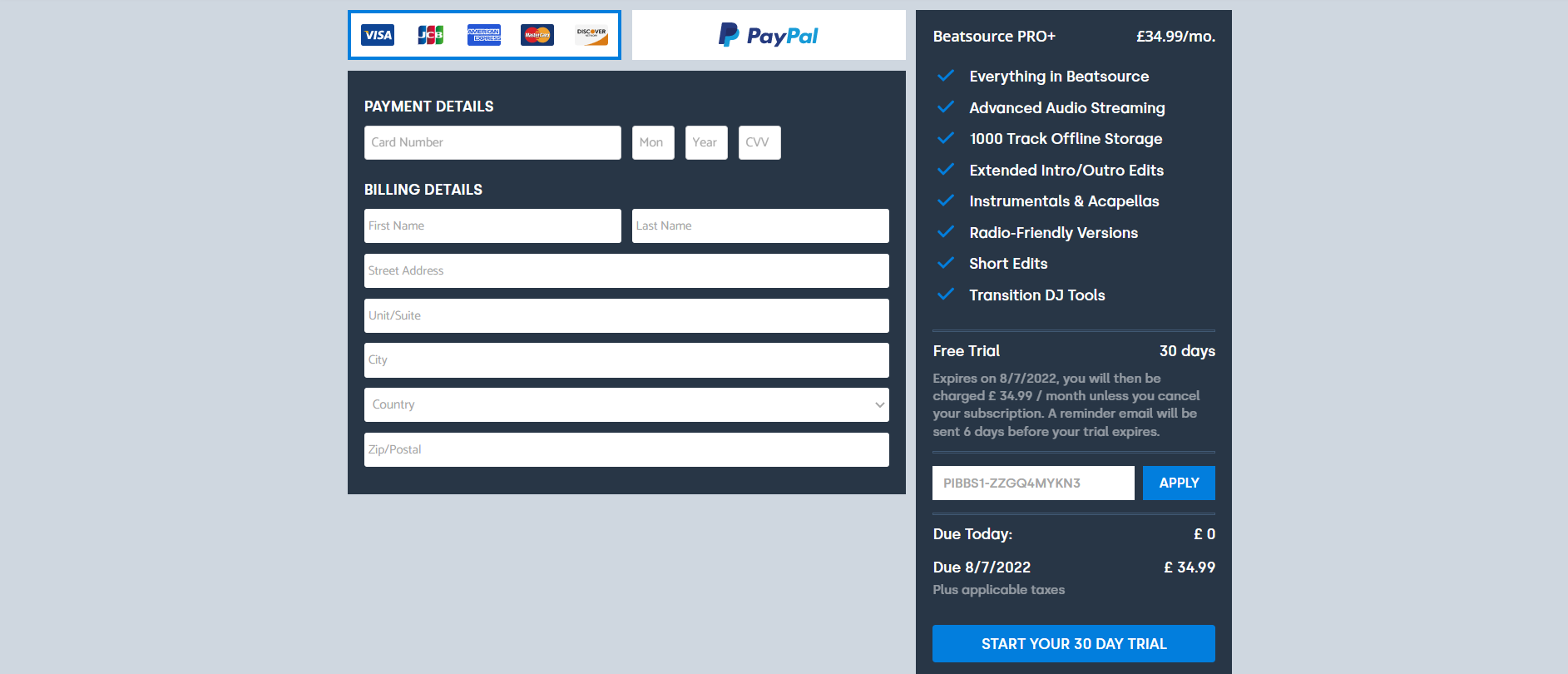Focus the Card Number field
This screenshot has height=674, width=1568.
click(492, 142)
